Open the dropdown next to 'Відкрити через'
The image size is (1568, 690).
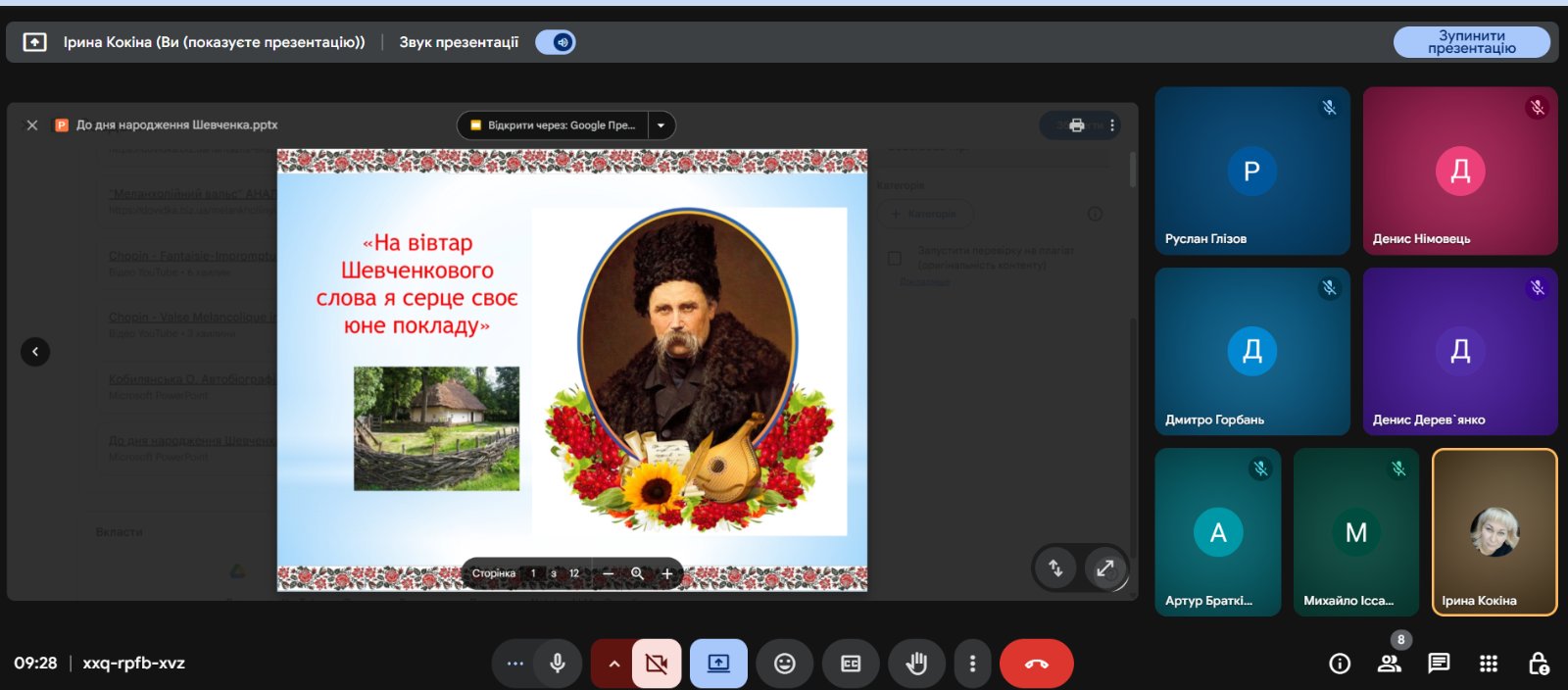click(x=661, y=125)
